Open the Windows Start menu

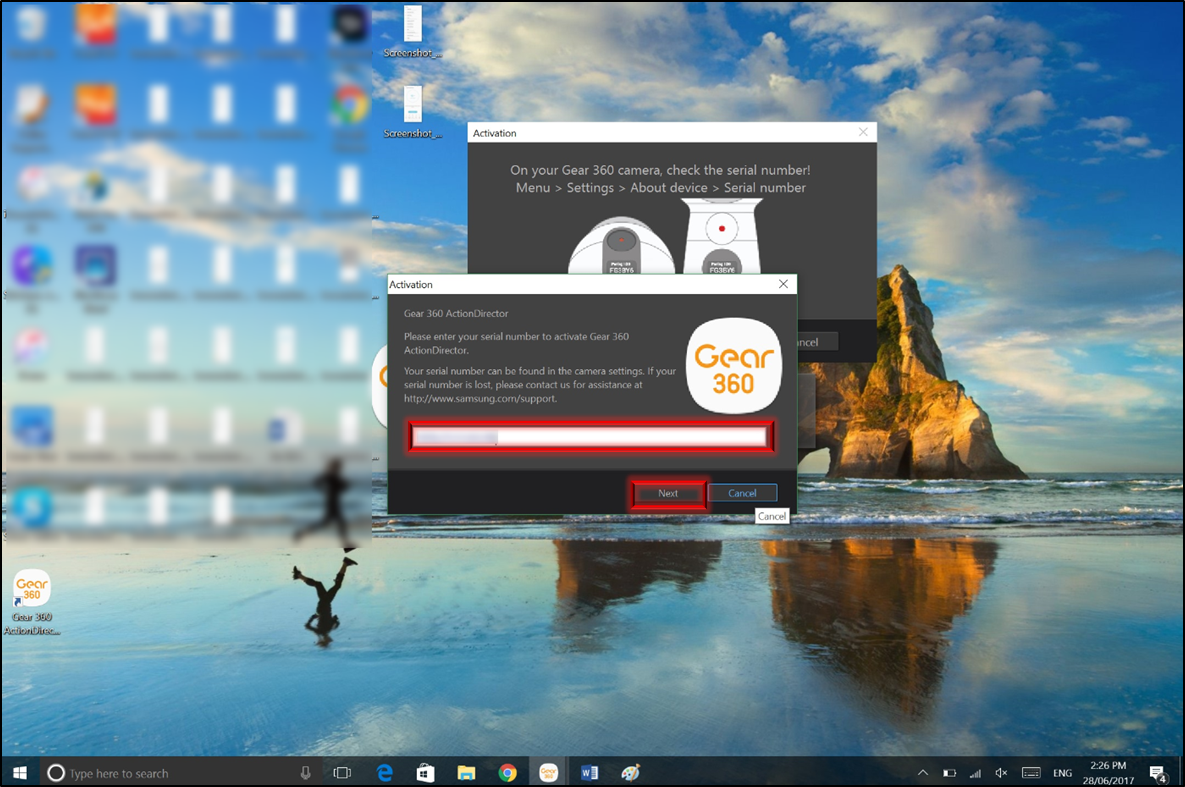coord(20,773)
